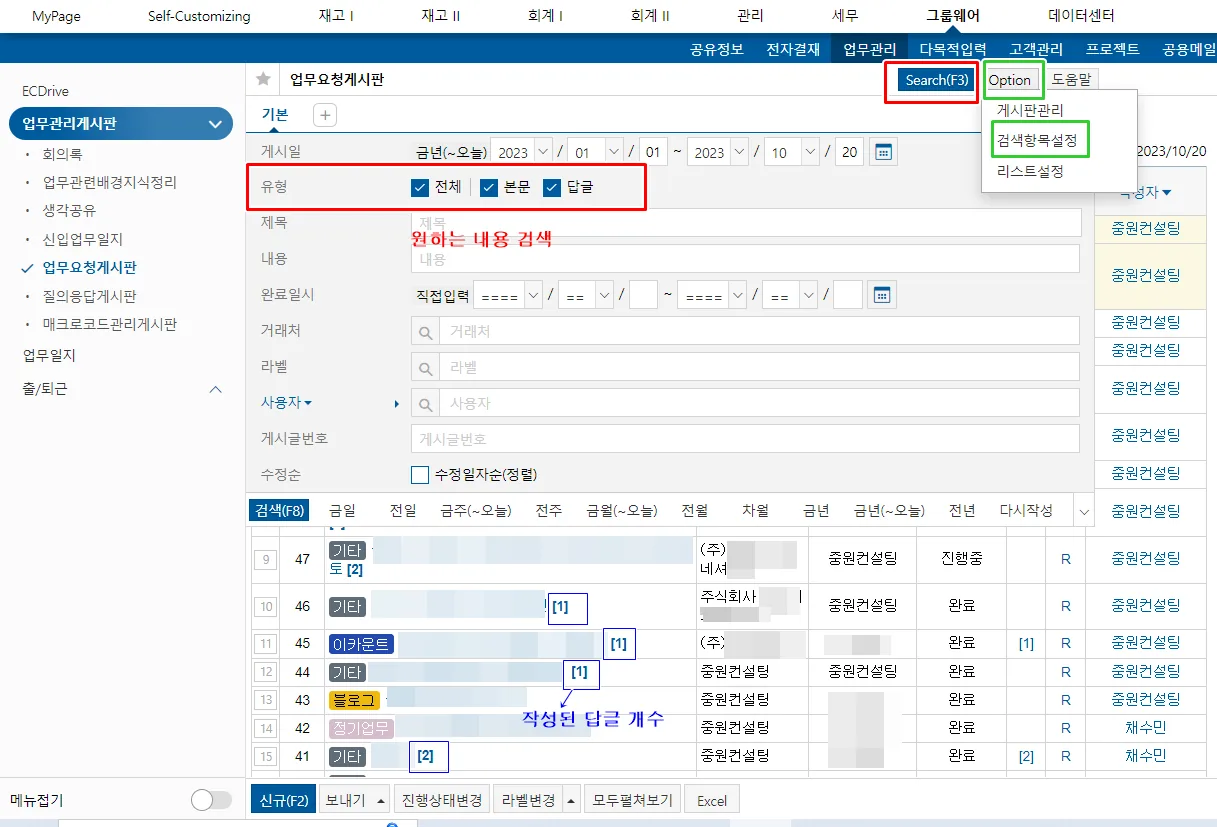Click 금주(~오늘) date shortcut

pyautogui.click(x=476, y=511)
